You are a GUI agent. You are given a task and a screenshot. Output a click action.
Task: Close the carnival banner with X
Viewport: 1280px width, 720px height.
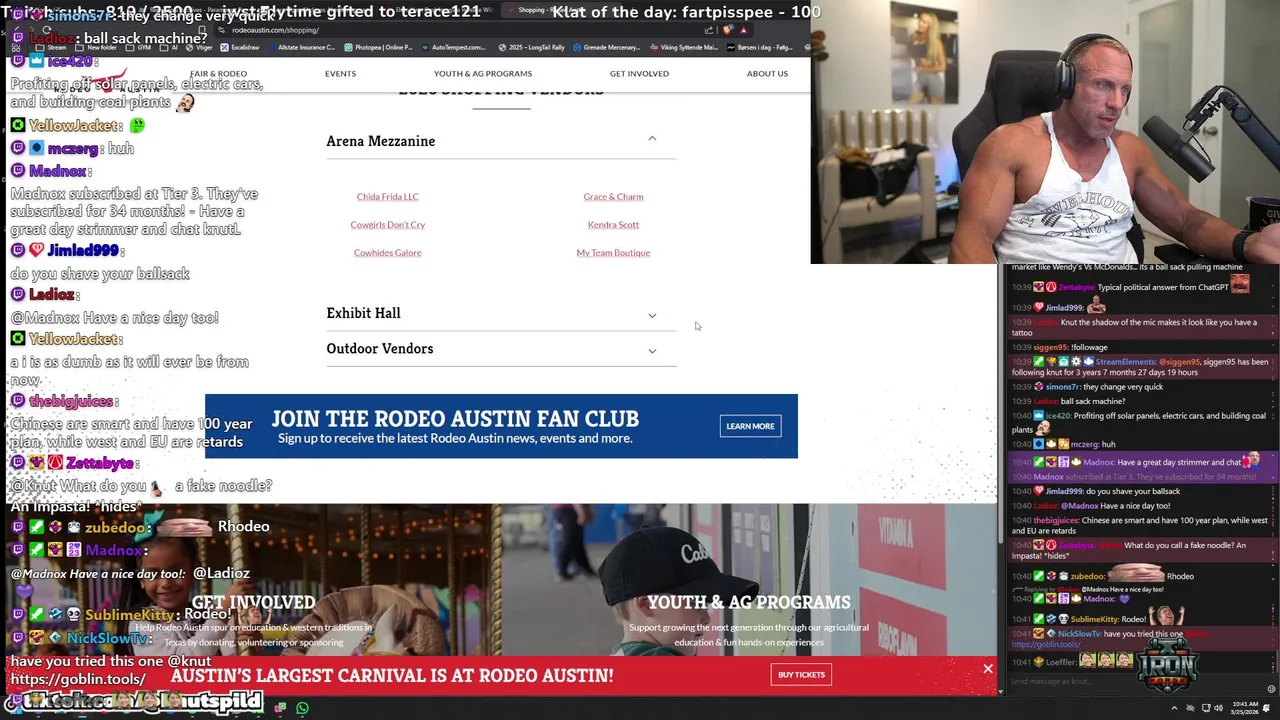tap(987, 668)
